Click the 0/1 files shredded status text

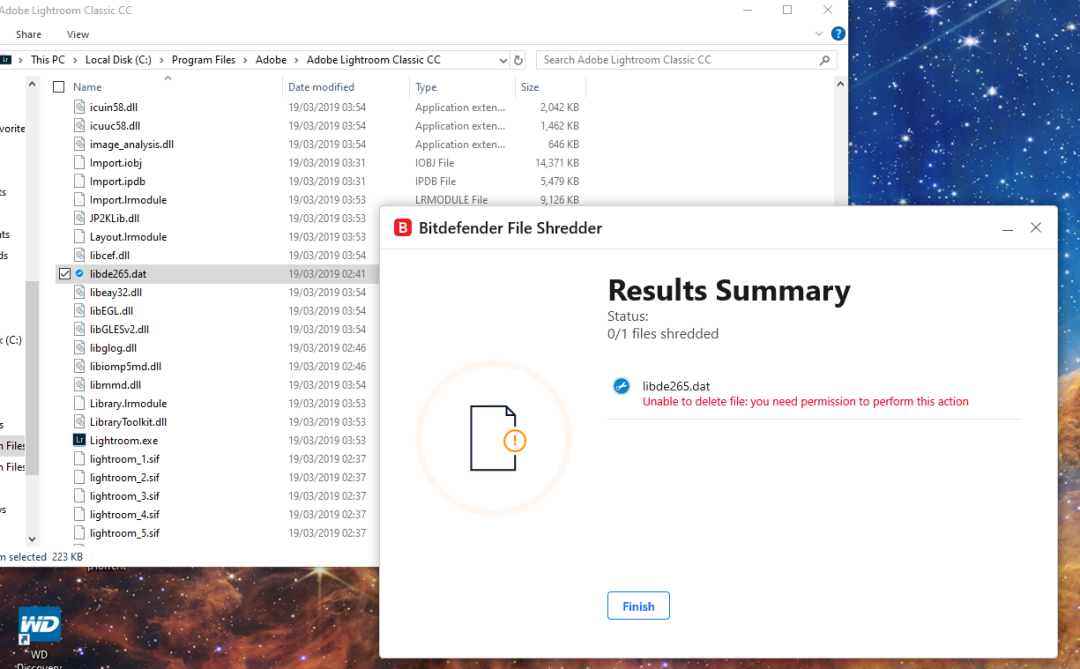click(x=663, y=333)
